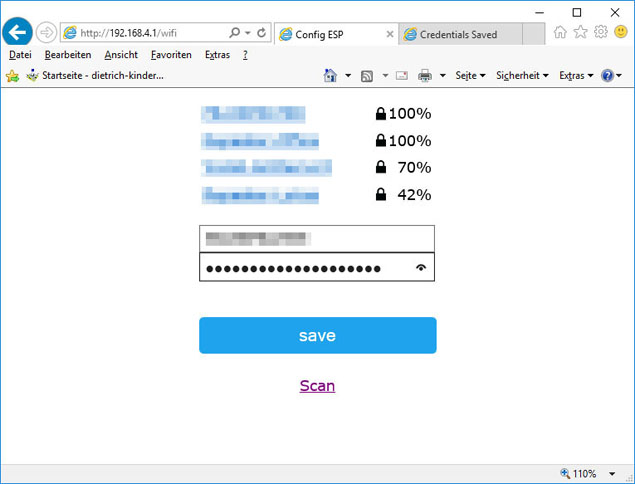The image size is (635, 484).
Task: Maximize the browser window
Action: [577, 13]
